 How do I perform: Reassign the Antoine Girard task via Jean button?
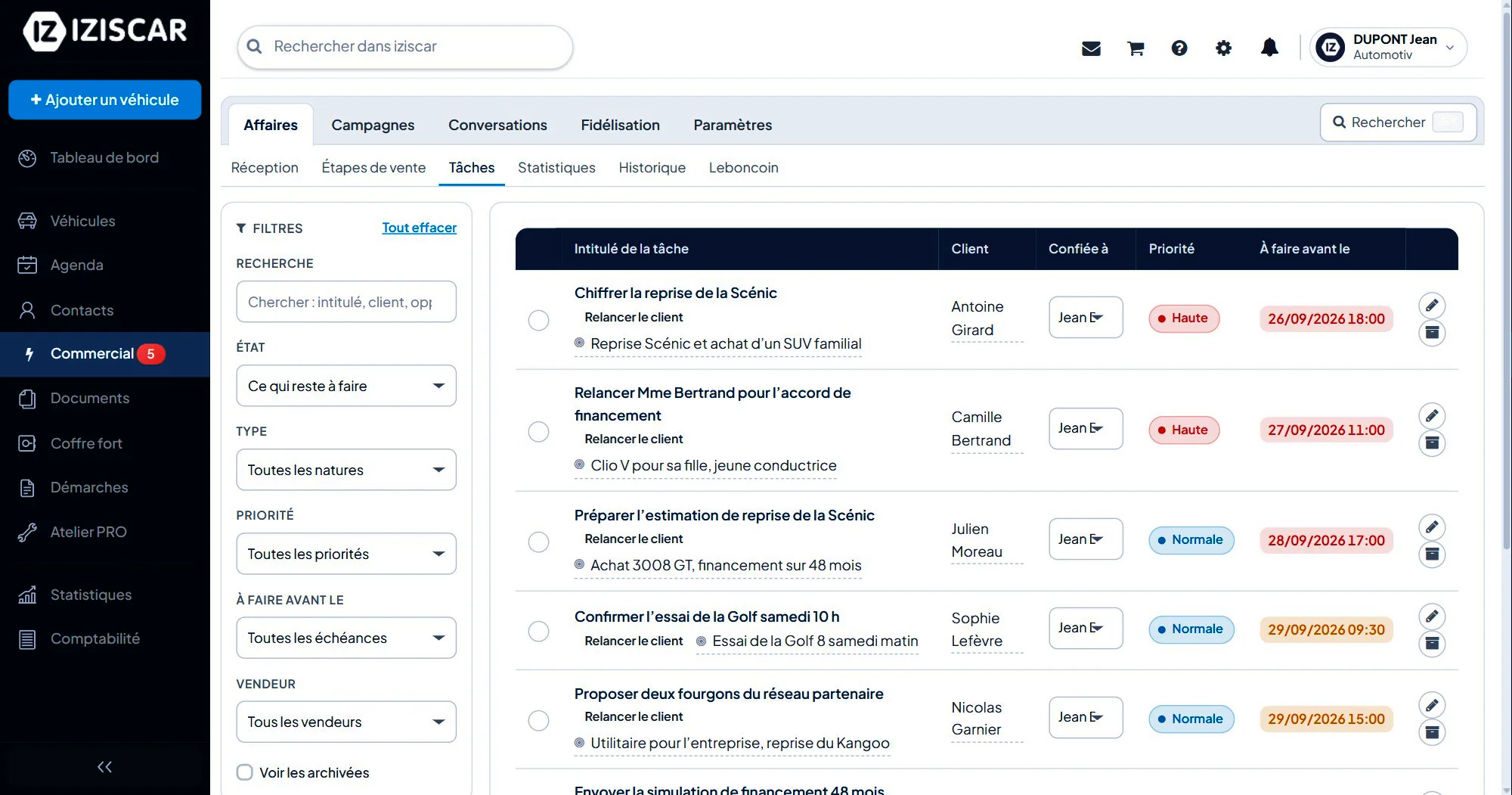coord(1086,318)
